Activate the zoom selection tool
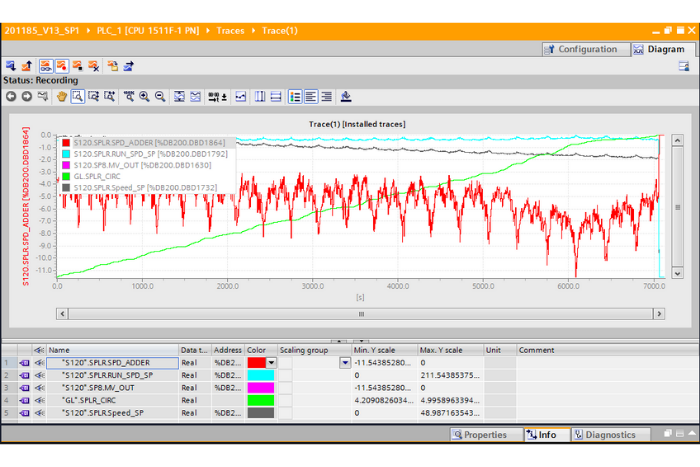The height and width of the screenshot is (467, 700). click(x=77, y=97)
